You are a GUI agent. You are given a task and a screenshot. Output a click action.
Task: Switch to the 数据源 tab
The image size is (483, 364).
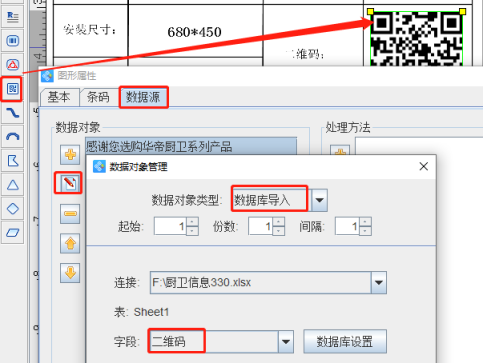143,97
